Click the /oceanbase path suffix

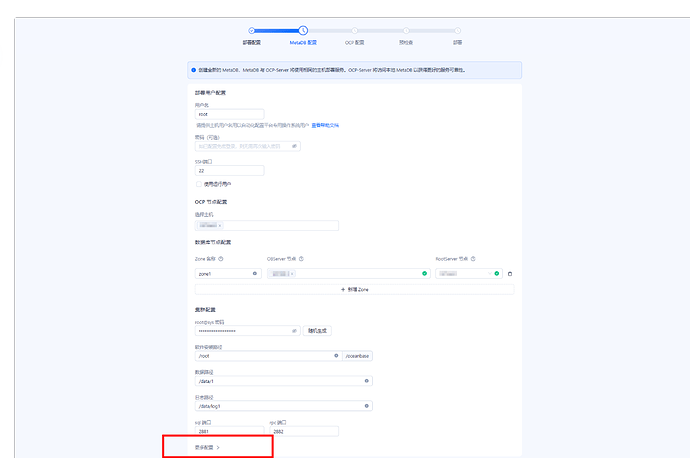357,356
